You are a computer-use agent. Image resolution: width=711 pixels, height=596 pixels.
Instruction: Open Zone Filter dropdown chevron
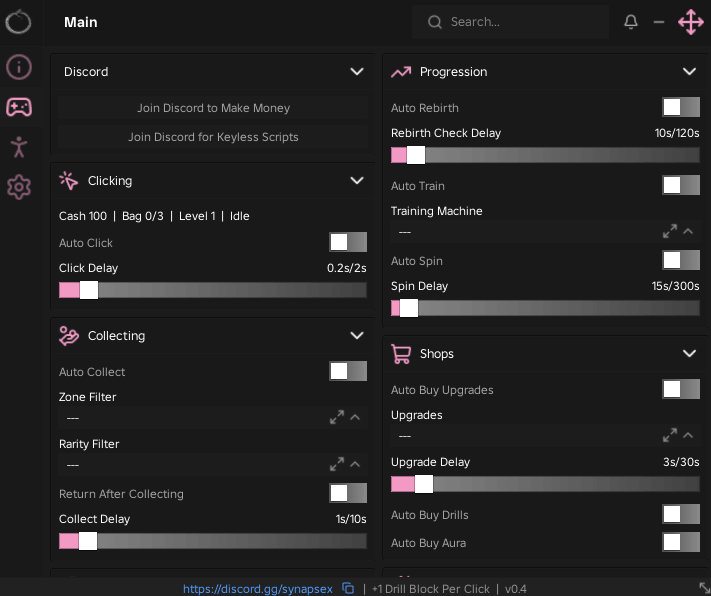tap(355, 417)
